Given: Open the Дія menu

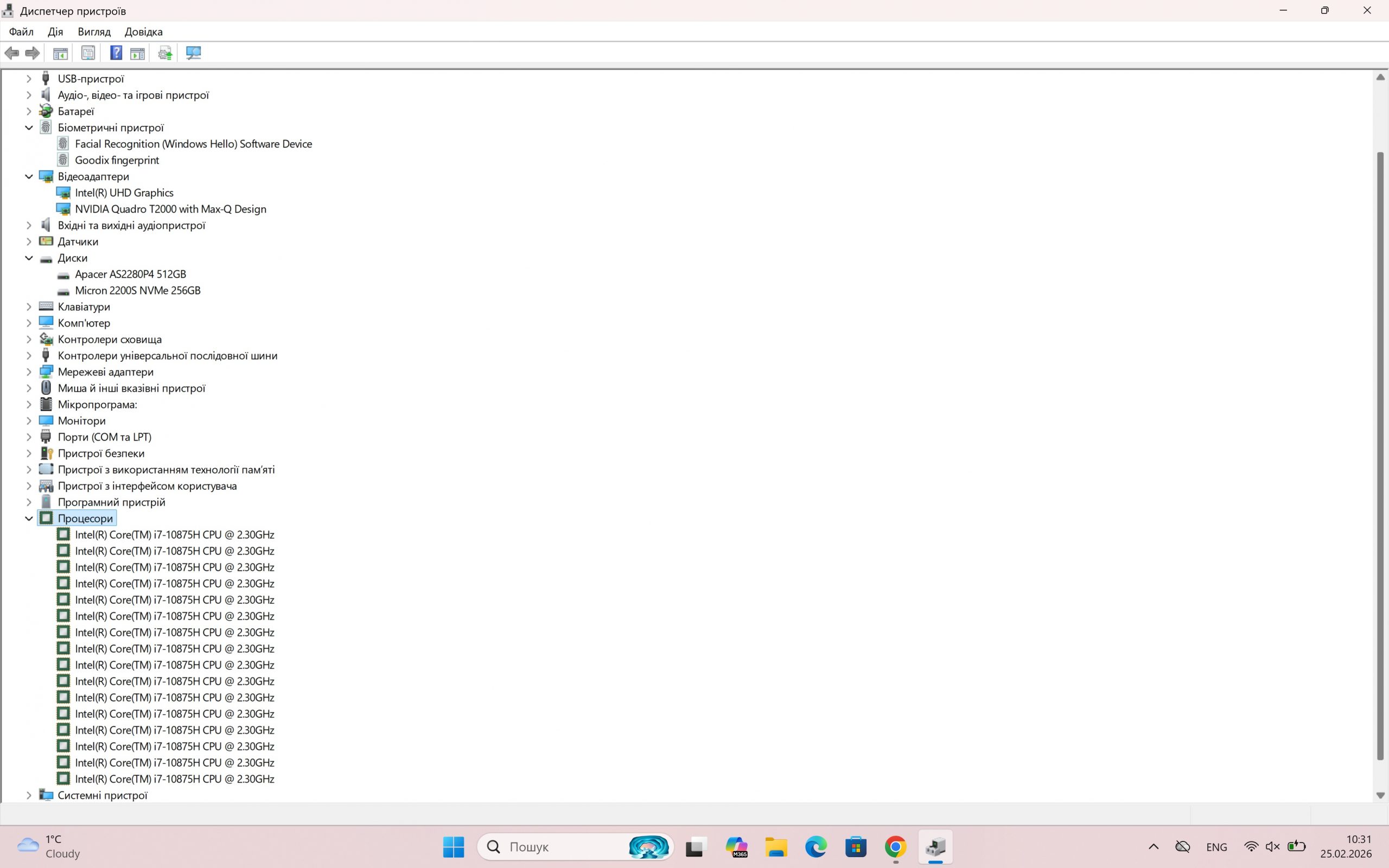Looking at the screenshot, I should point(55,31).
